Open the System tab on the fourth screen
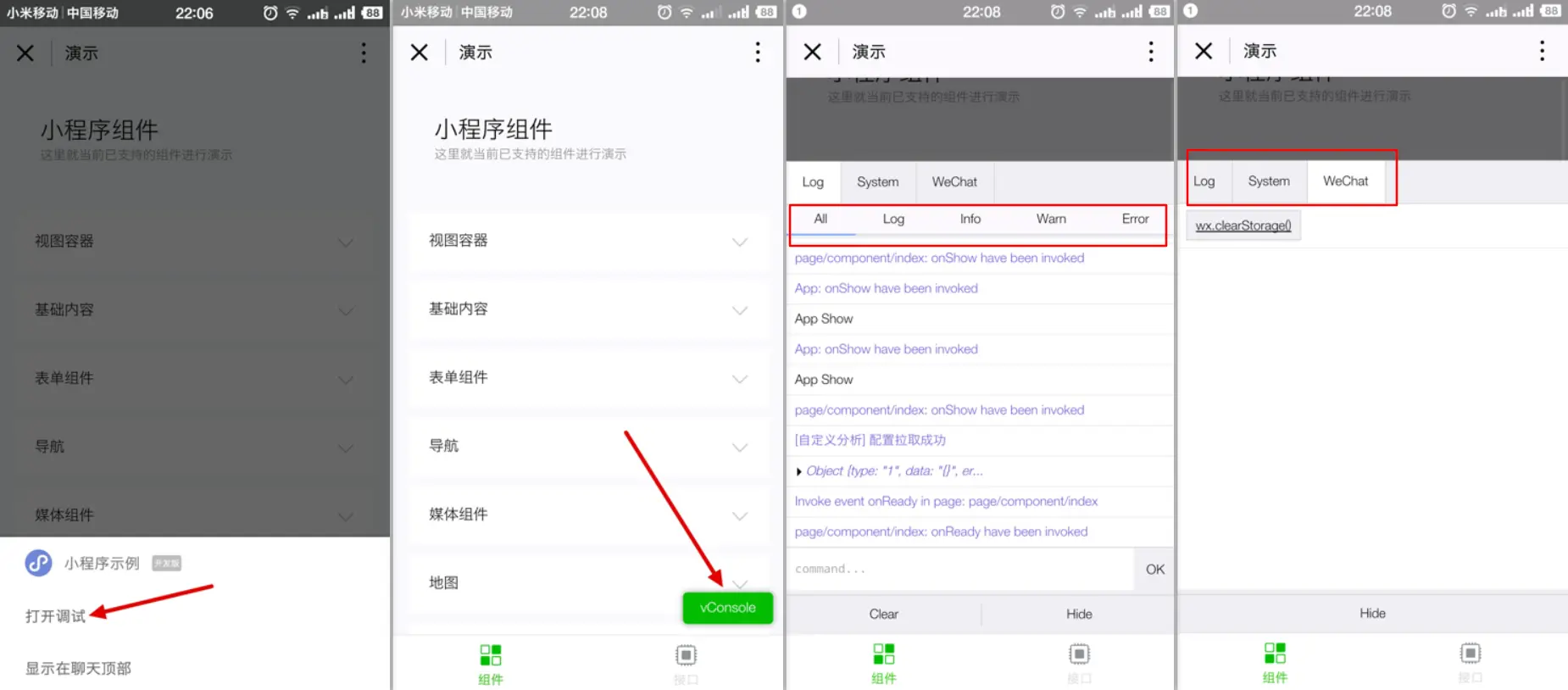The width and height of the screenshot is (1568, 690). tap(1269, 181)
